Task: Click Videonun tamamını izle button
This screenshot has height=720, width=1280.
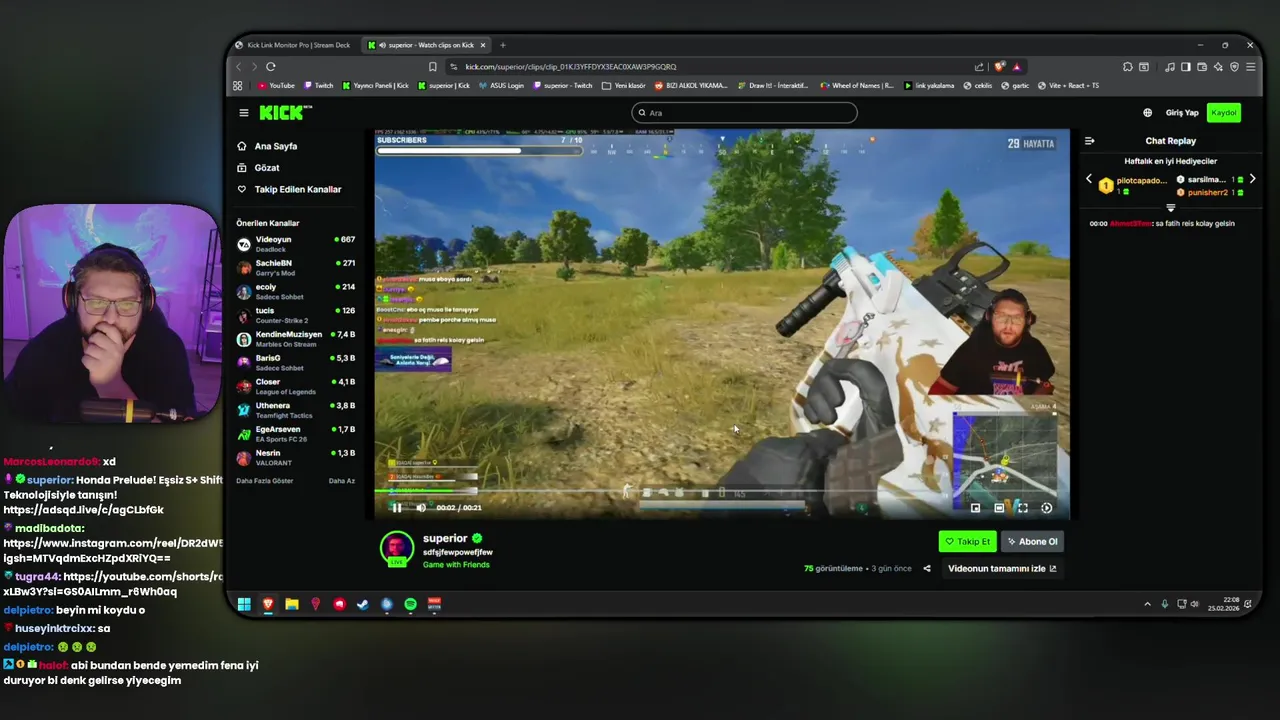Action: [1002, 569]
